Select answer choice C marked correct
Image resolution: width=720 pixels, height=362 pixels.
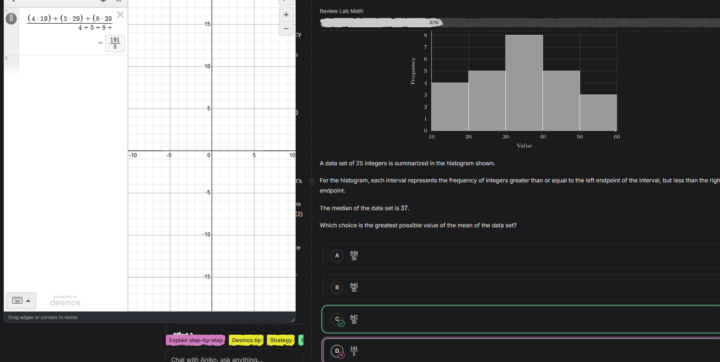(521, 319)
